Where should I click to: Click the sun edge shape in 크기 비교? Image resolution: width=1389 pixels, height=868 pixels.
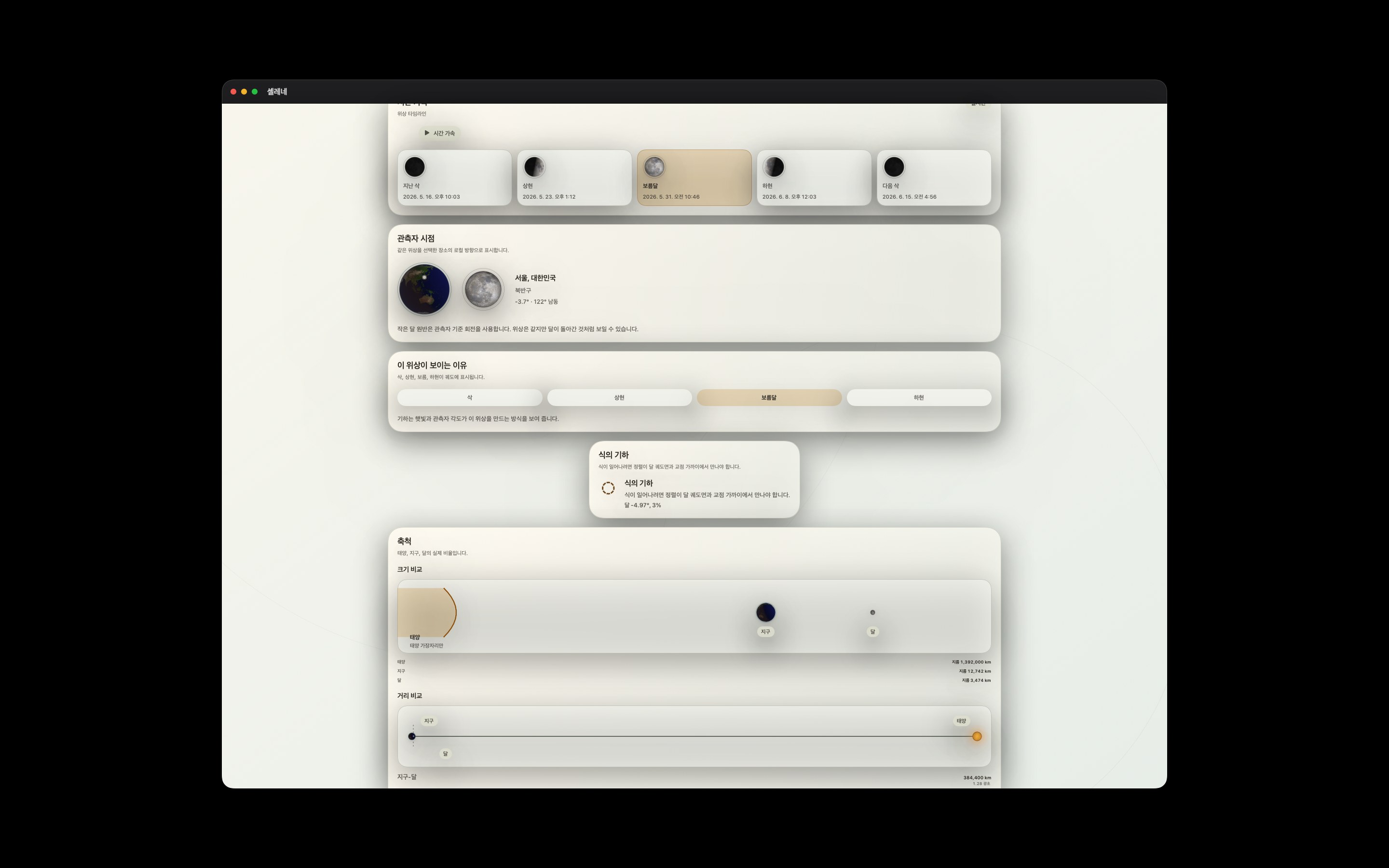427,612
